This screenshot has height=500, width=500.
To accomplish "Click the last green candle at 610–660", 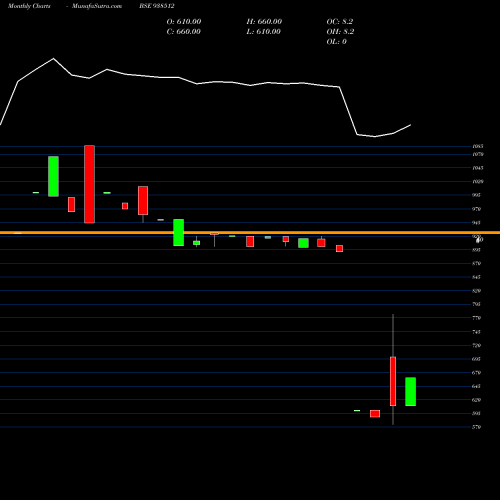I will [x=410, y=392].
